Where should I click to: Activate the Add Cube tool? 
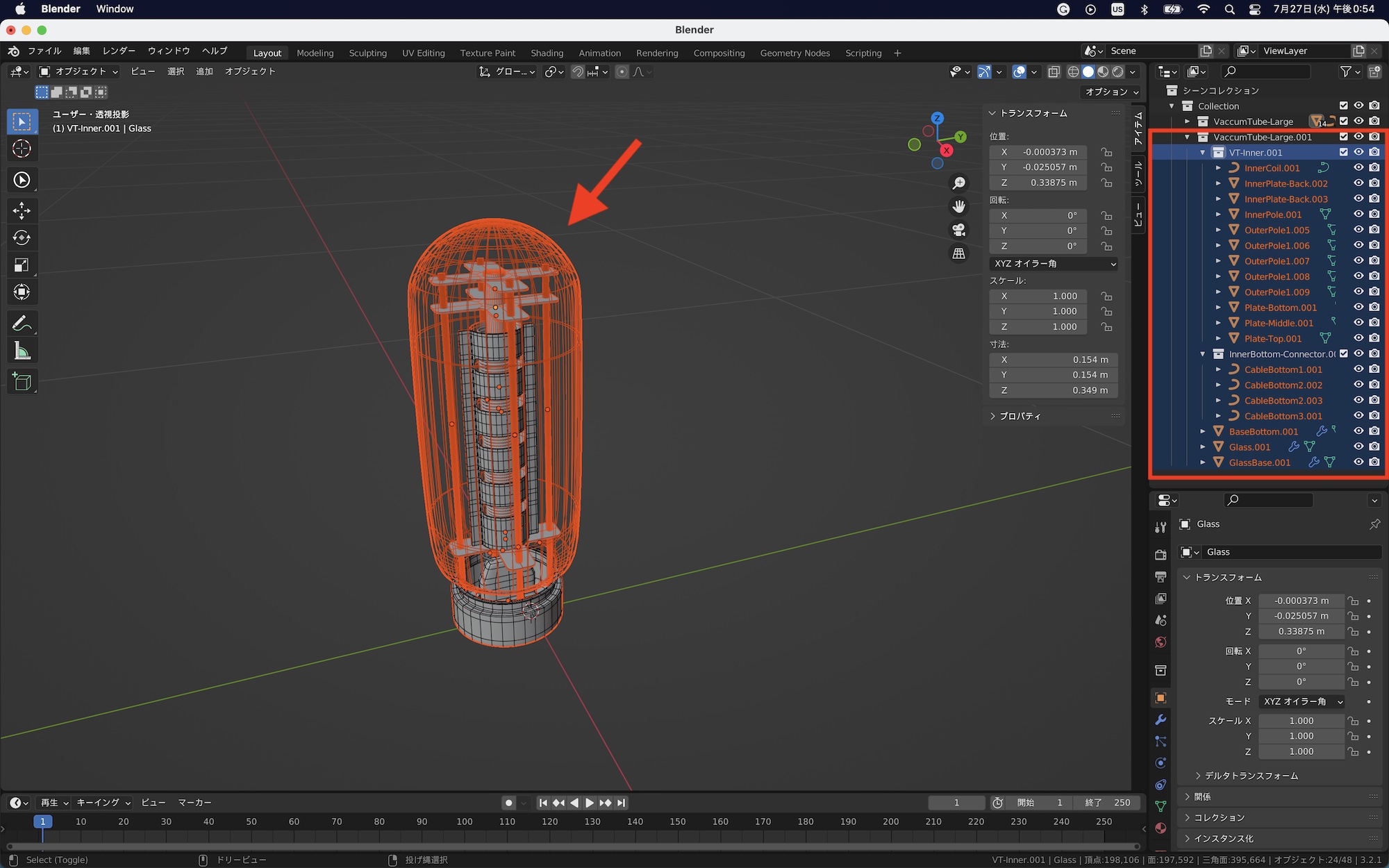22,381
